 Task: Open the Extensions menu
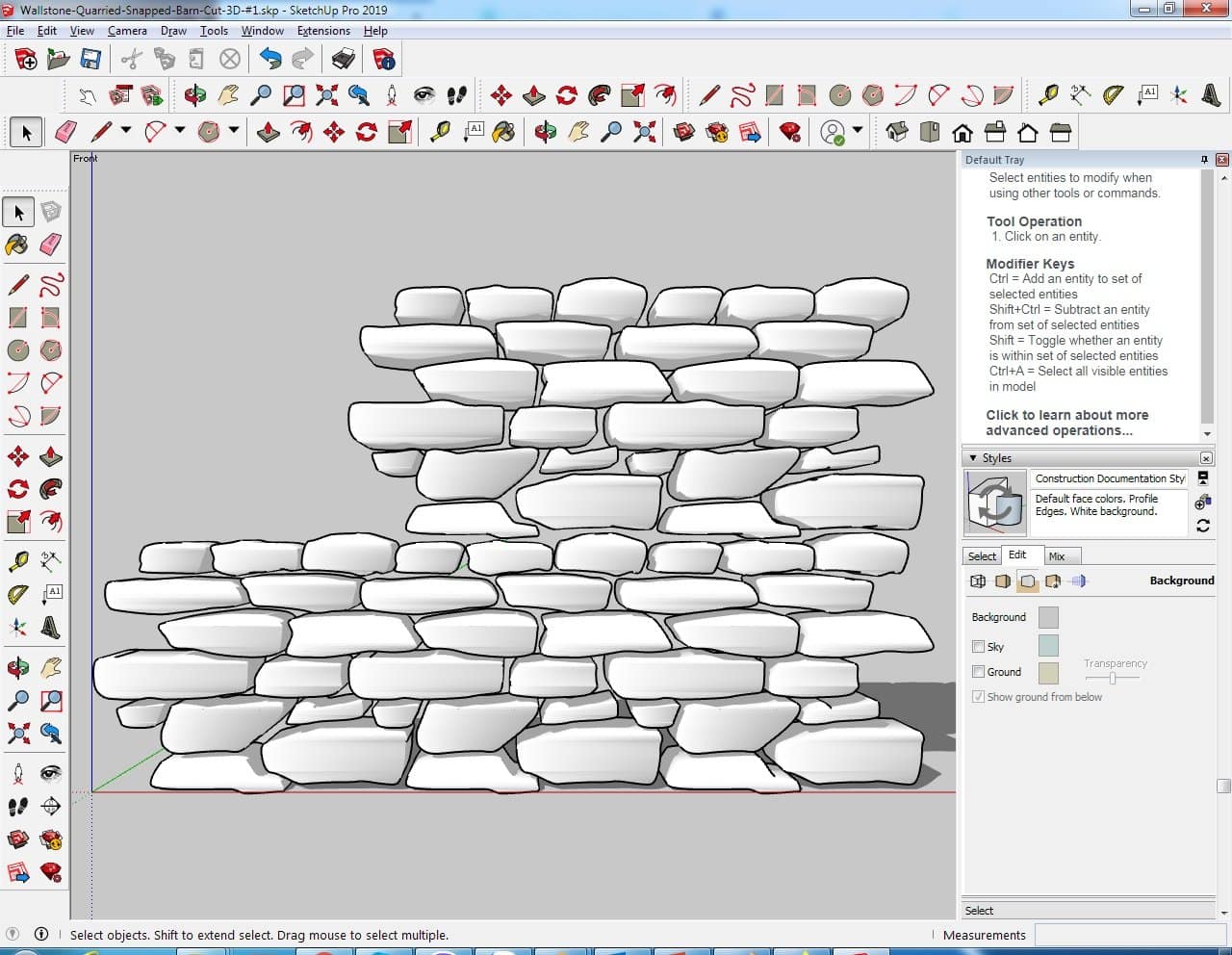322,31
